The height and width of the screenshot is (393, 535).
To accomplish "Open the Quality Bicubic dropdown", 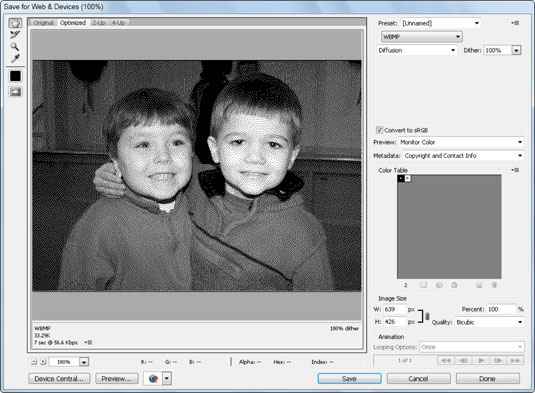I will pos(489,322).
